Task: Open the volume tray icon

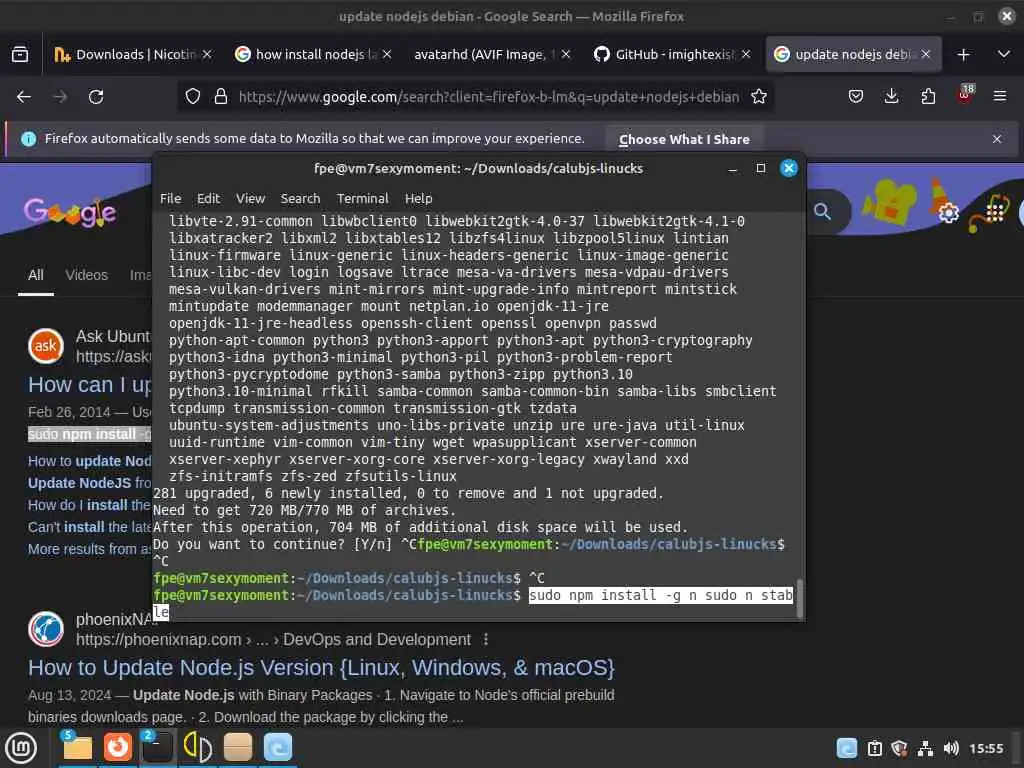Action: 951,748
